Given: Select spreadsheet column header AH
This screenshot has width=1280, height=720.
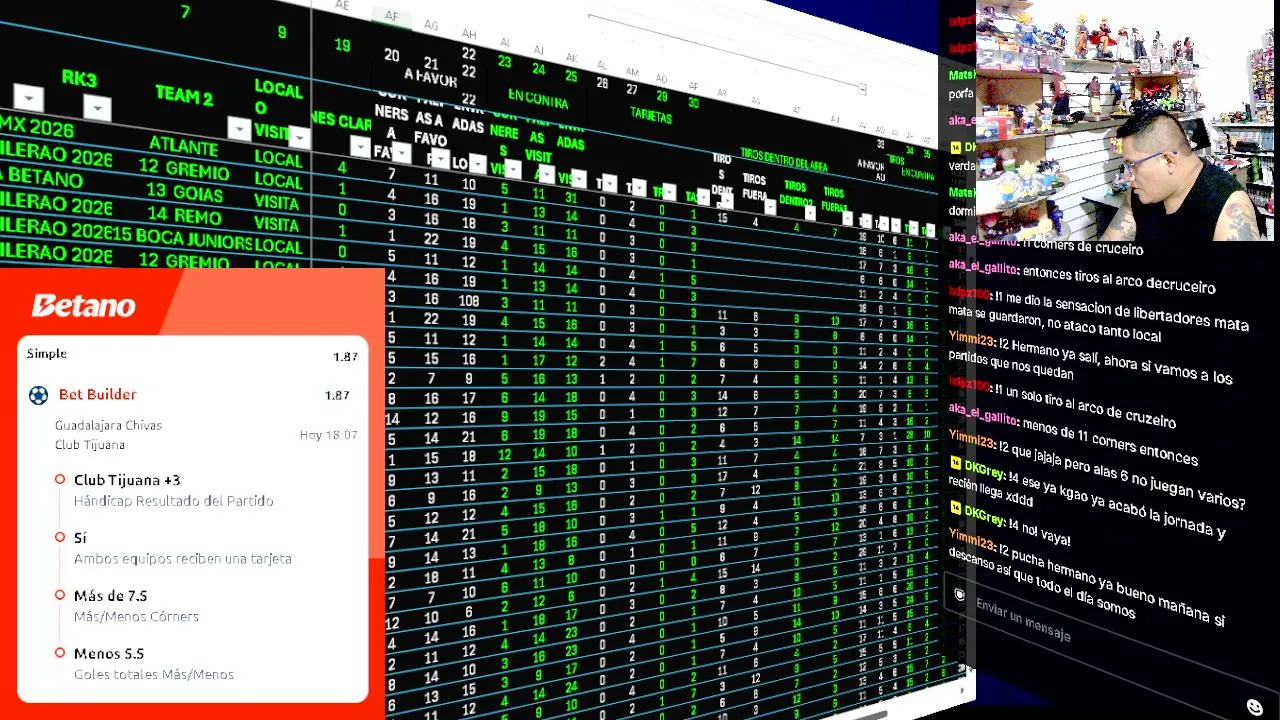Looking at the screenshot, I should 468,34.
